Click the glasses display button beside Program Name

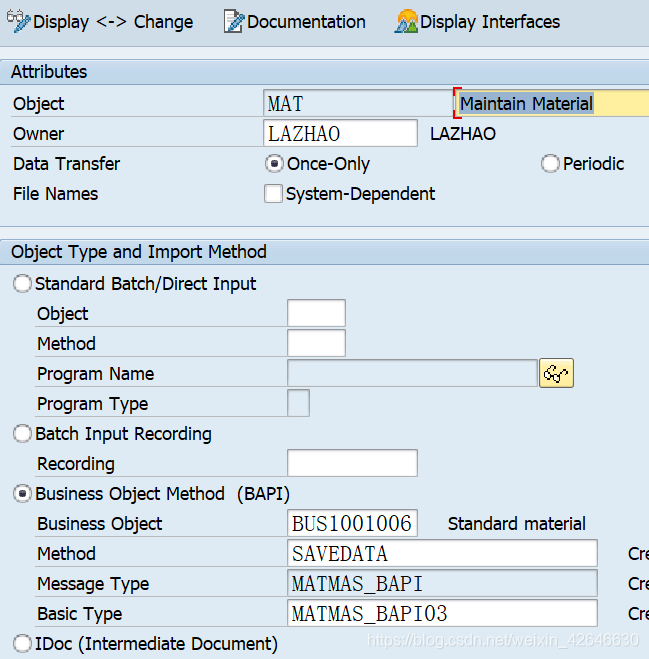pyautogui.click(x=556, y=373)
